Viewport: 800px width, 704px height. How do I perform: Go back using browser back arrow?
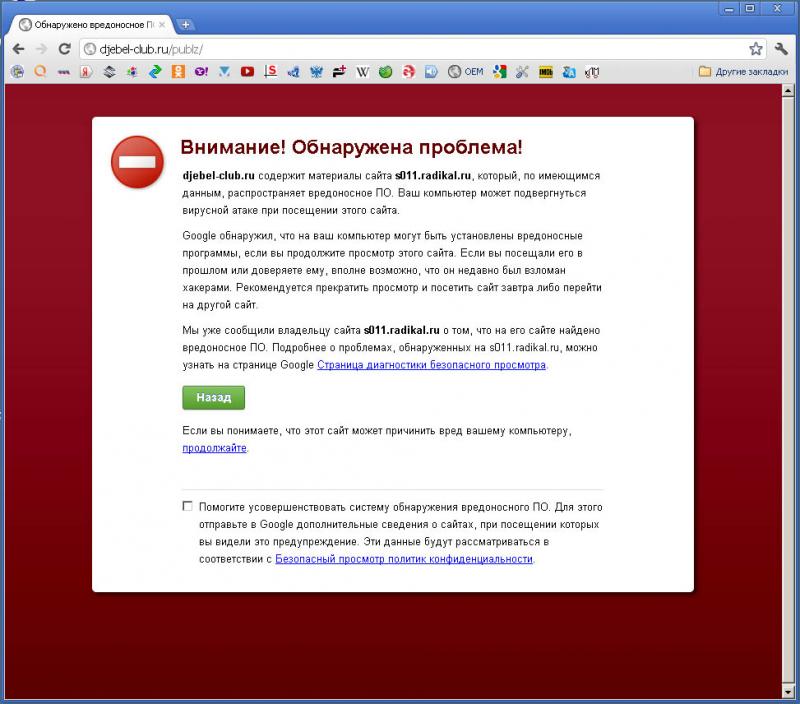(18, 49)
